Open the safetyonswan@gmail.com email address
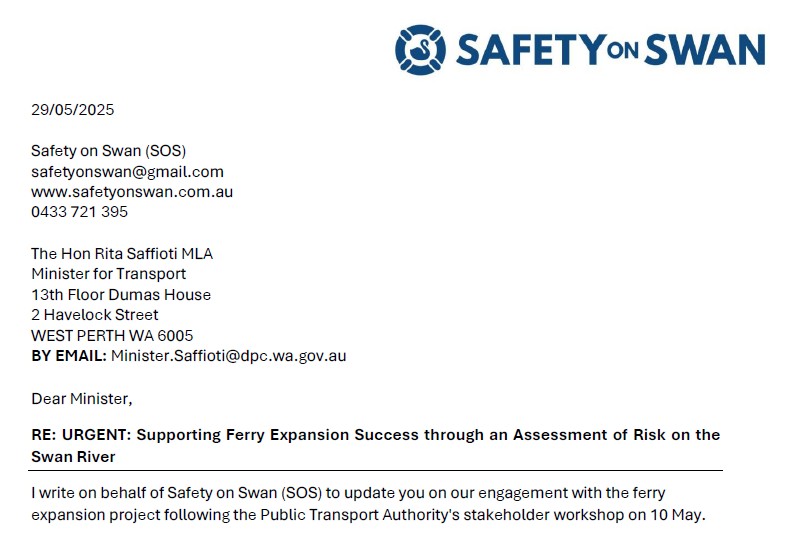Screen dimensions: 795x535 (127, 171)
